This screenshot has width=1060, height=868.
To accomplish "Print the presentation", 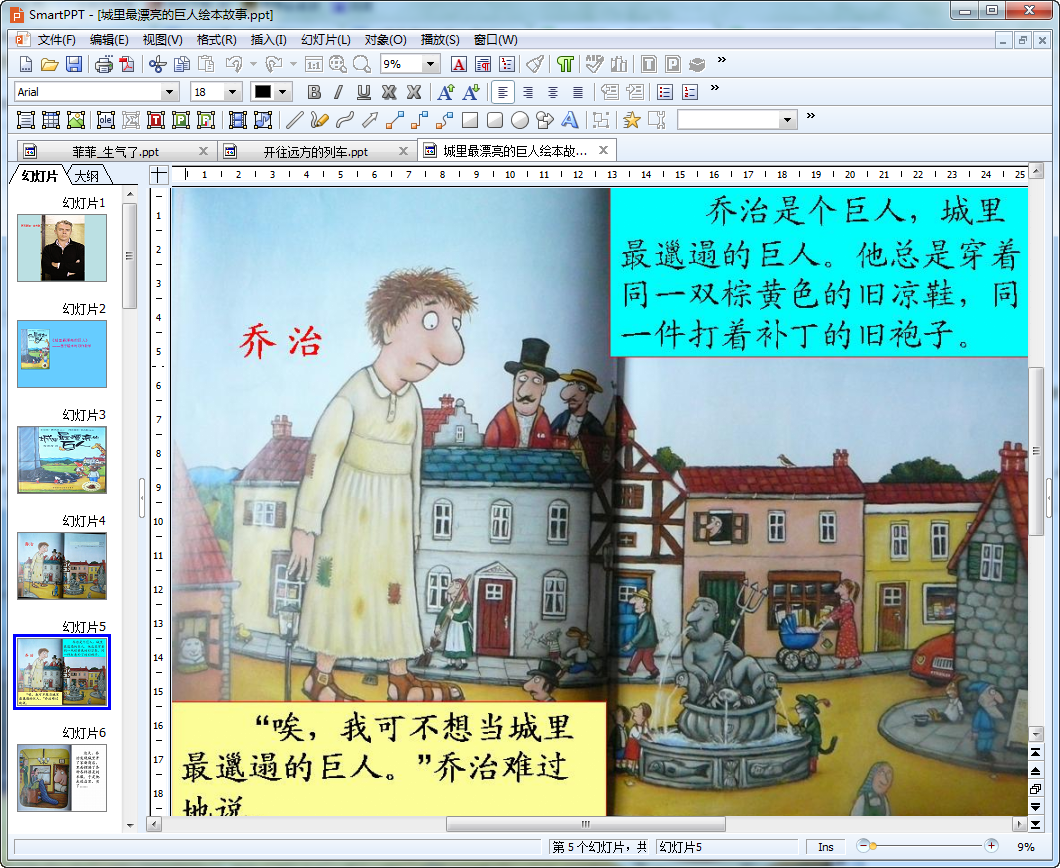I will [104, 64].
